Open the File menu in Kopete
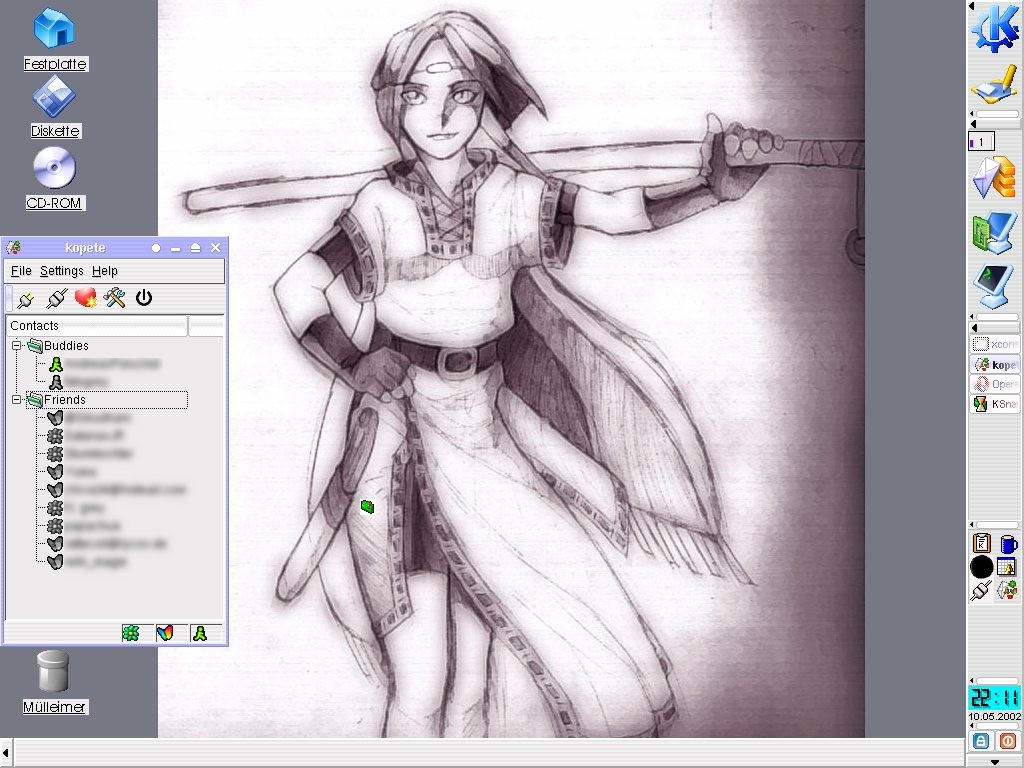Image resolution: width=1024 pixels, height=768 pixels. [x=21, y=271]
